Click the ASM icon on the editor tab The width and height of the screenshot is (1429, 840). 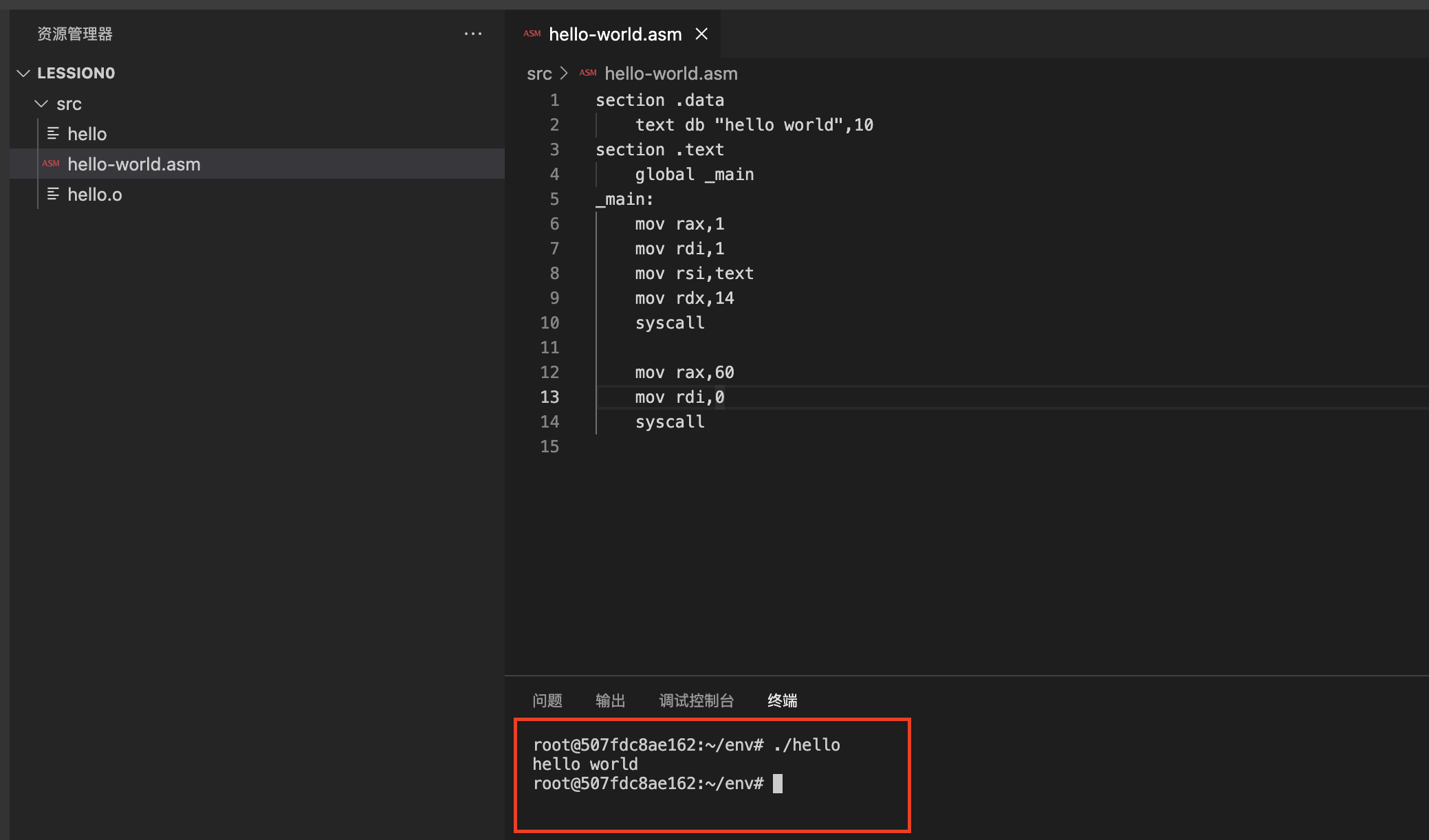pos(532,34)
